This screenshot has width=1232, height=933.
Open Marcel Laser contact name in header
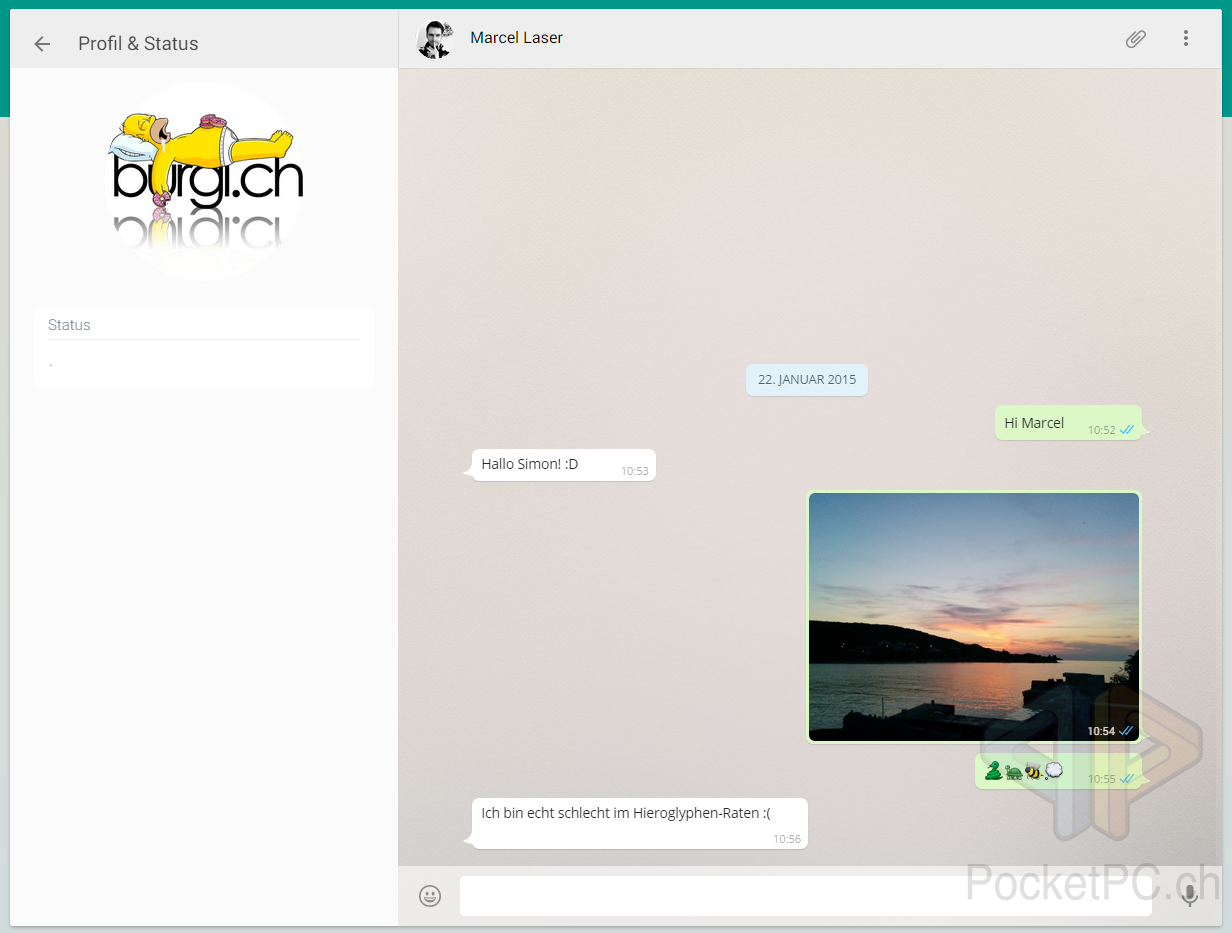click(x=516, y=38)
